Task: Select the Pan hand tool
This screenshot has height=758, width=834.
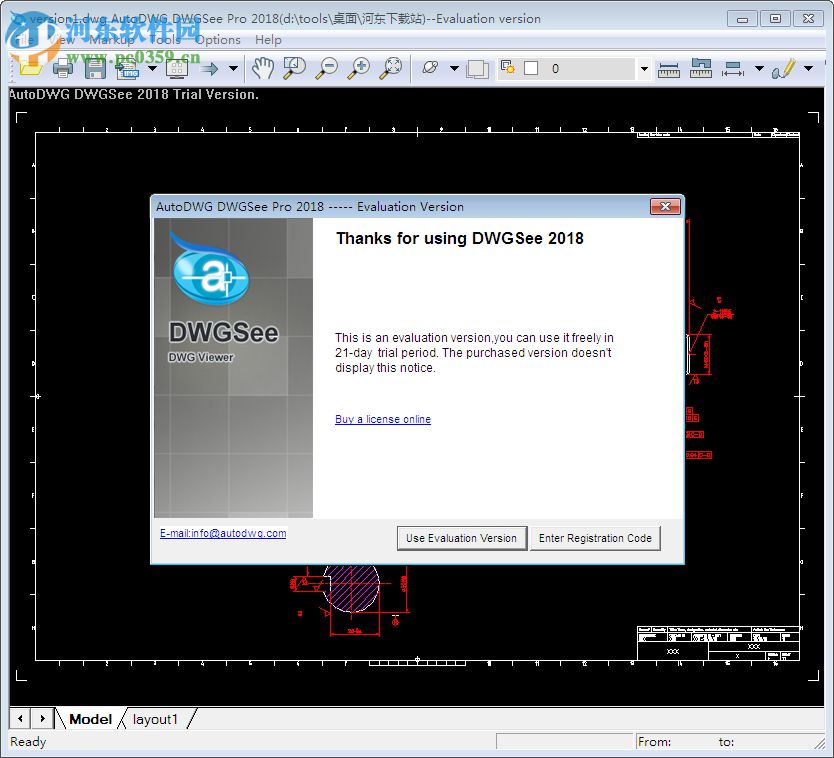Action: point(263,69)
